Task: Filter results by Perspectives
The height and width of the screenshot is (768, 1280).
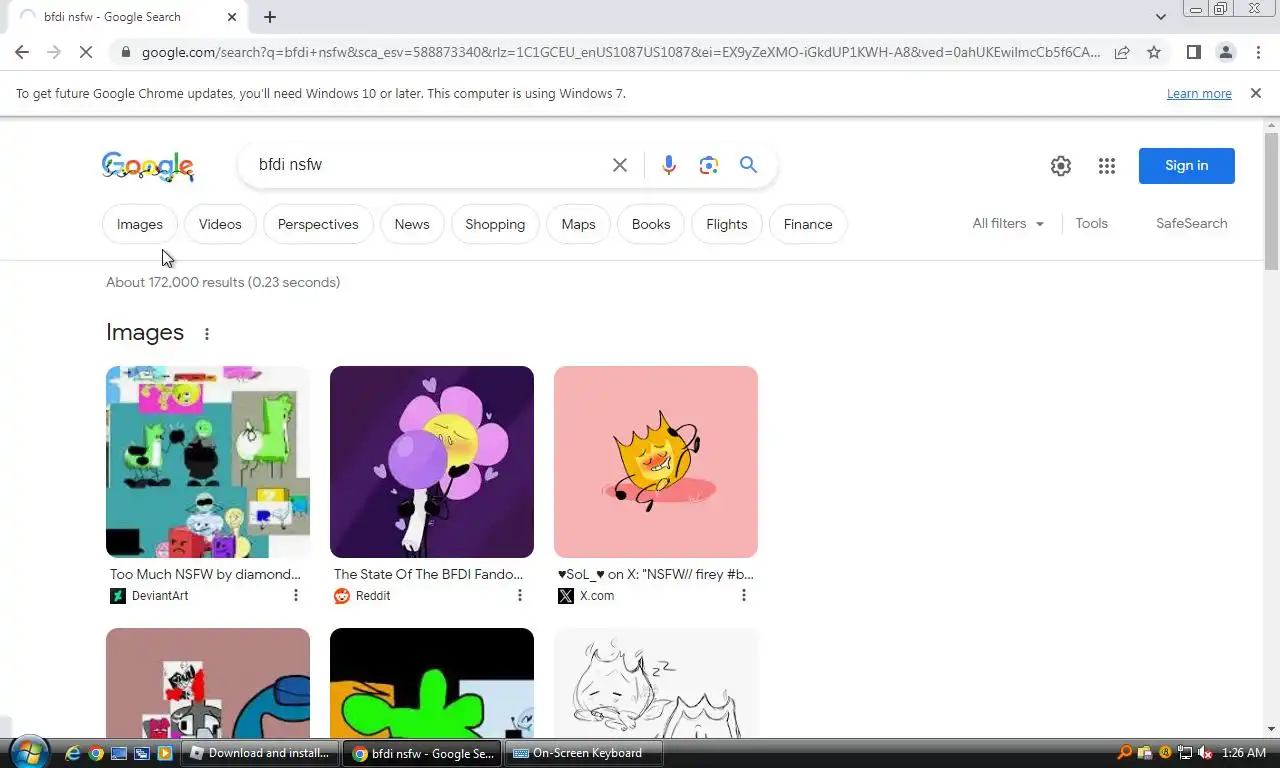Action: click(318, 224)
